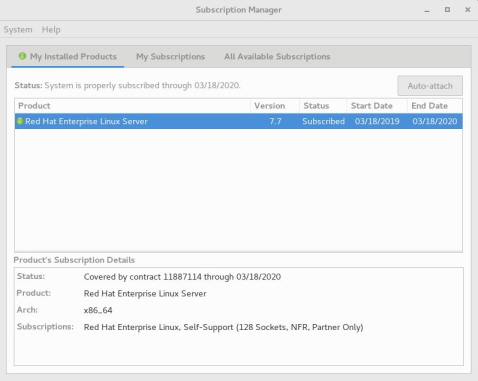Open the System menu
478x381 pixels.
click(x=18, y=30)
